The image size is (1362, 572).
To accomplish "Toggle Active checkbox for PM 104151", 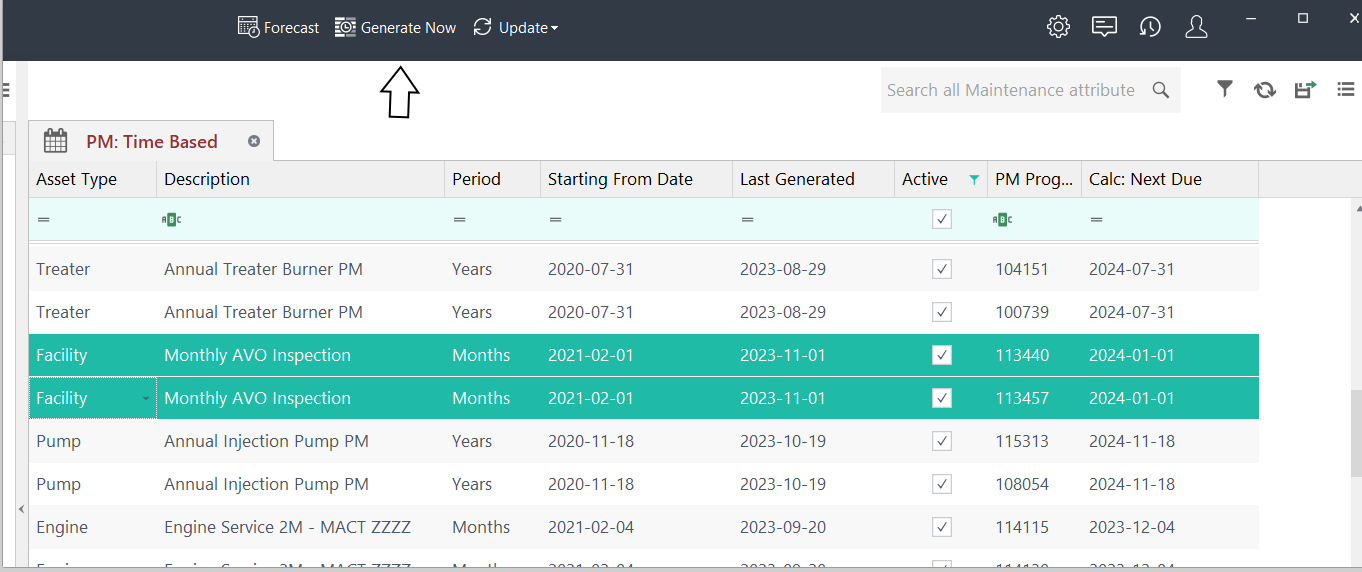I will click(941, 269).
